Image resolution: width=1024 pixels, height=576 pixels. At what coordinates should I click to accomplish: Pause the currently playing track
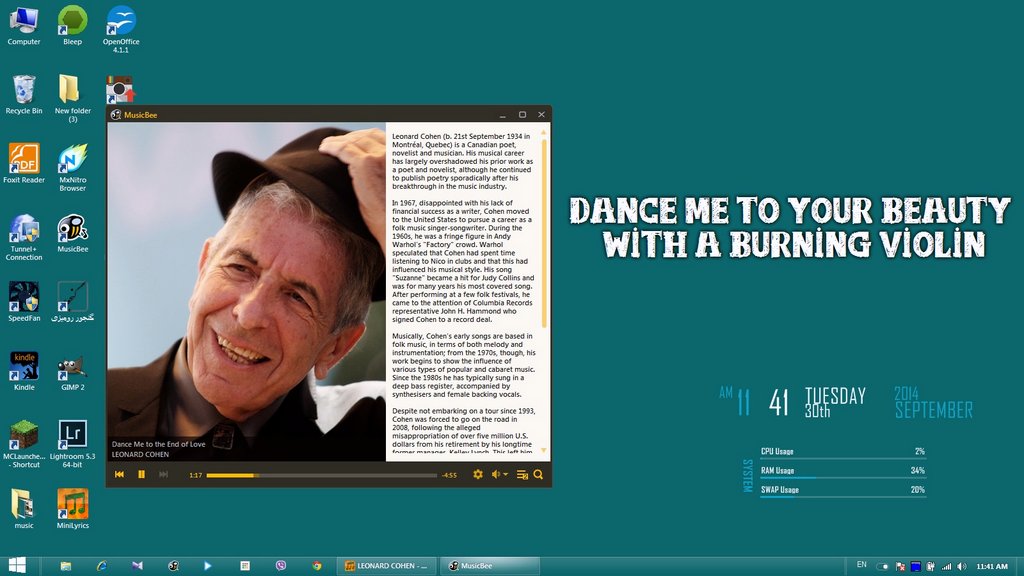coord(141,474)
